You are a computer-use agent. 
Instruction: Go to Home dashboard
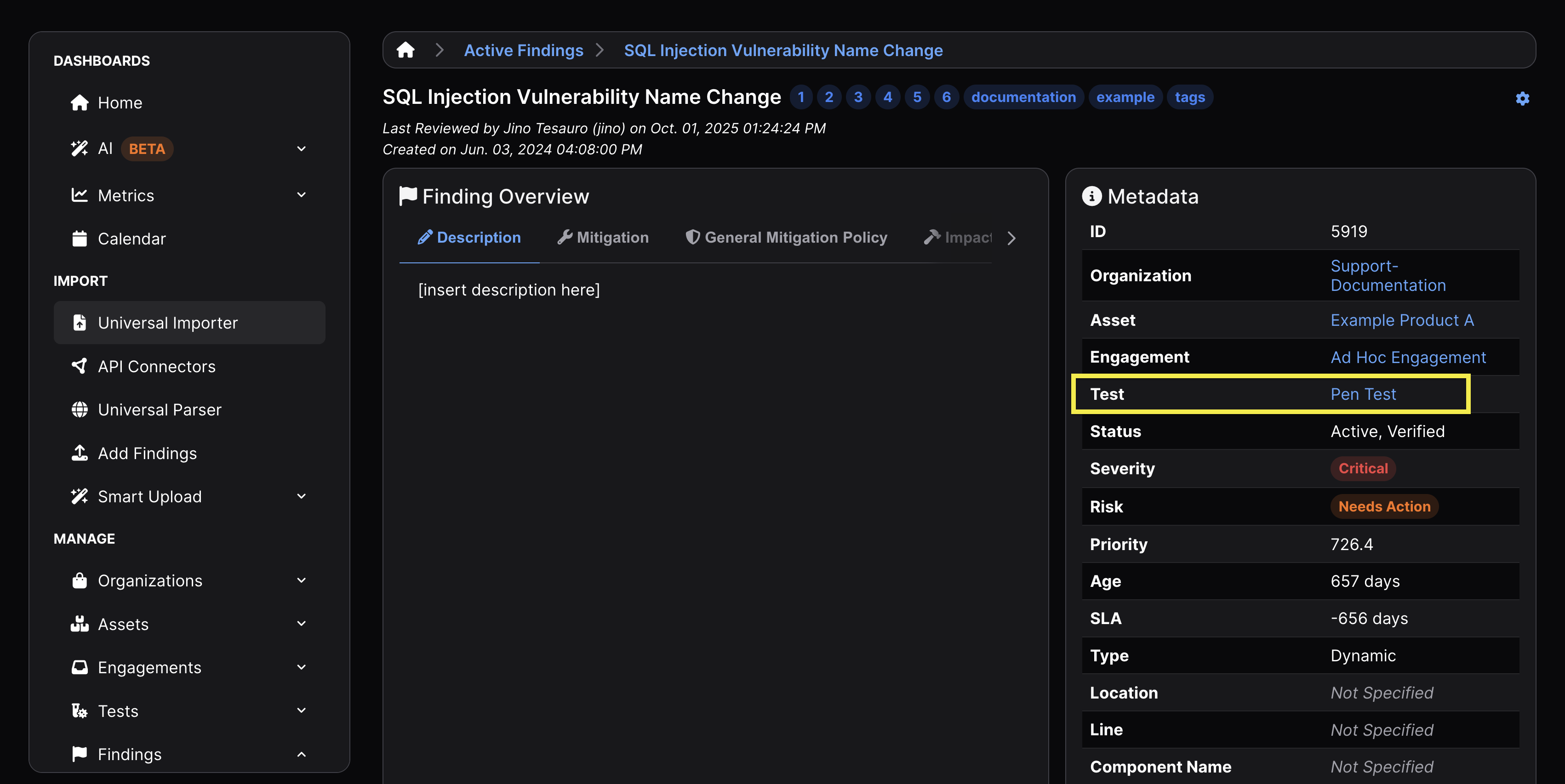coord(120,102)
